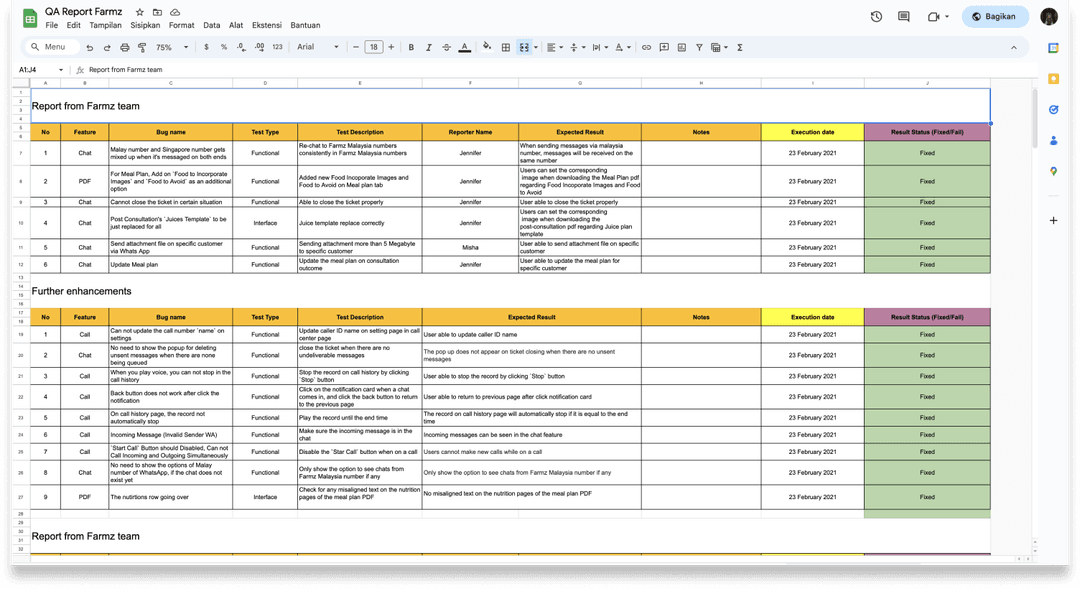This screenshot has width=1080, height=589.
Task: Open the Data menu
Action: pyautogui.click(x=212, y=25)
